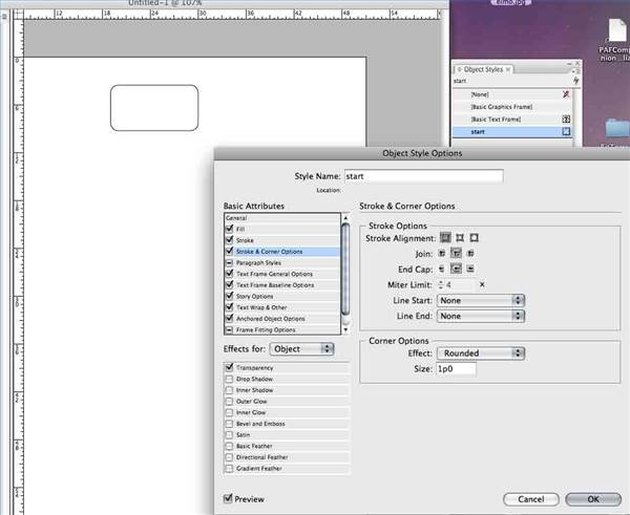Image resolution: width=630 pixels, height=515 pixels.
Task: Toggle the Text Wrap & Other checkbox
Action: tap(229, 307)
